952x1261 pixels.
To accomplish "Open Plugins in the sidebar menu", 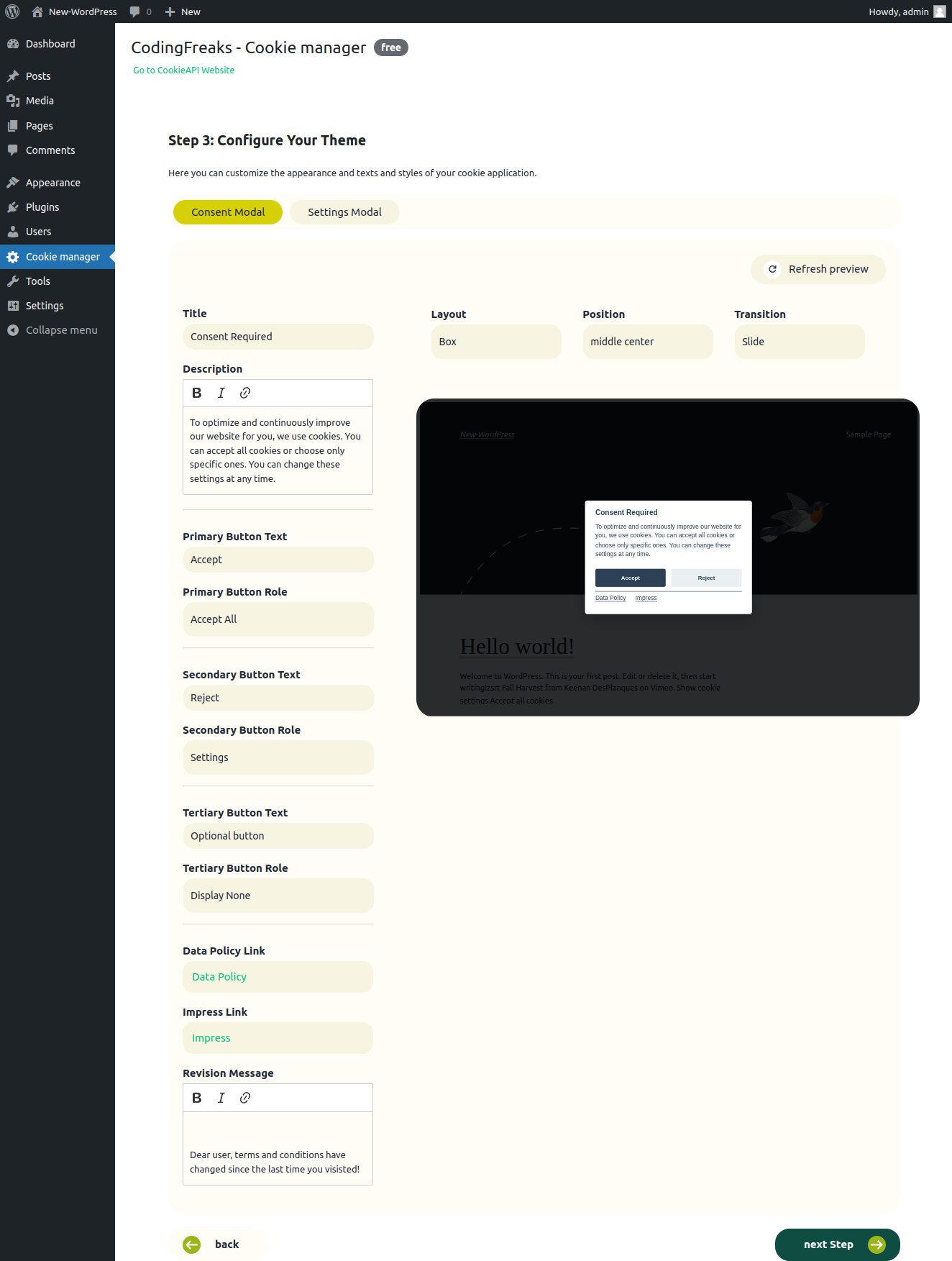I will [x=42, y=207].
